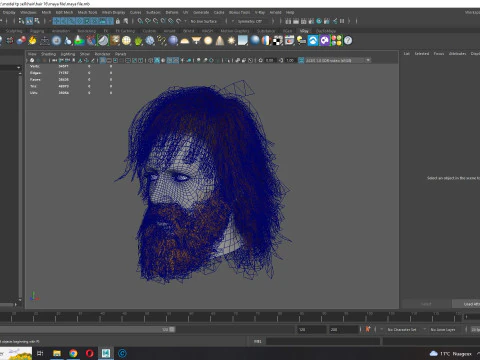
Task: Click the yellow grid sphere shelf icon
Action: pos(126,41)
